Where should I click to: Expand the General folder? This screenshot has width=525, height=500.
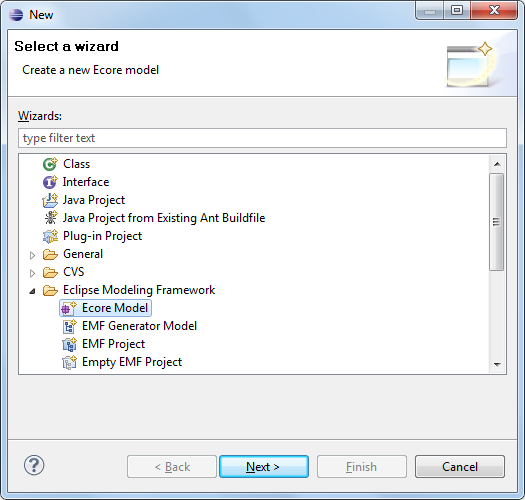pyautogui.click(x=32, y=255)
